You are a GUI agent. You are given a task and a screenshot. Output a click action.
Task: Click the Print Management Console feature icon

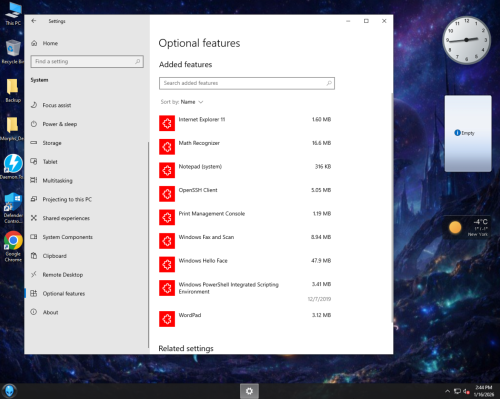tap(167, 217)
